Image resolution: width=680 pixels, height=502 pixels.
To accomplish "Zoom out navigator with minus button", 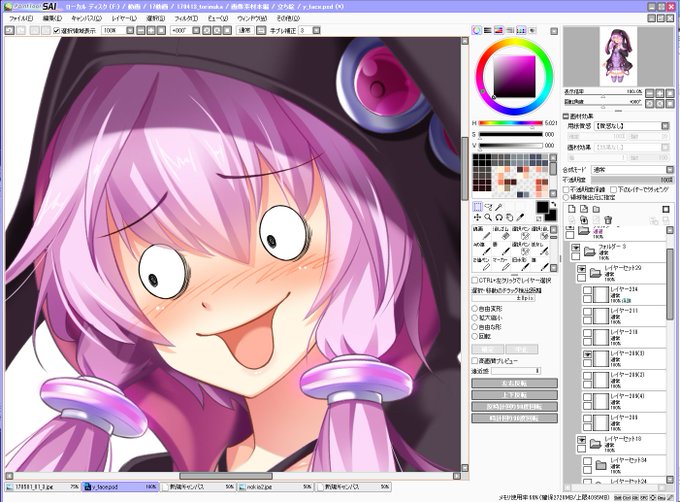I will (x=650, y=93).
